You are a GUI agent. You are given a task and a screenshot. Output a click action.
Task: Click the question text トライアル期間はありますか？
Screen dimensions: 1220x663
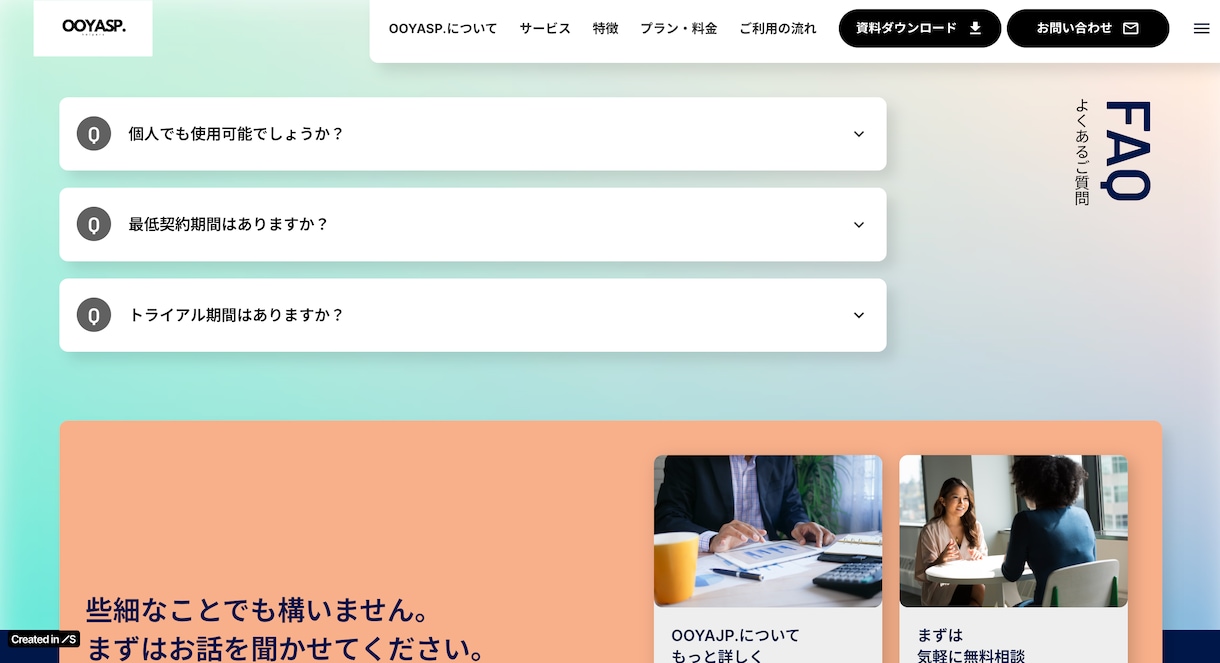(236, 315)
